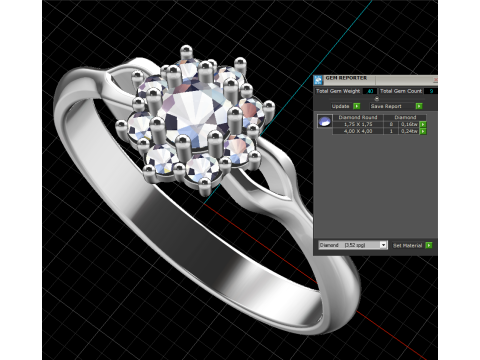
Task: Click the 0,16tw weight cell
Action: (x=409, y=124)
